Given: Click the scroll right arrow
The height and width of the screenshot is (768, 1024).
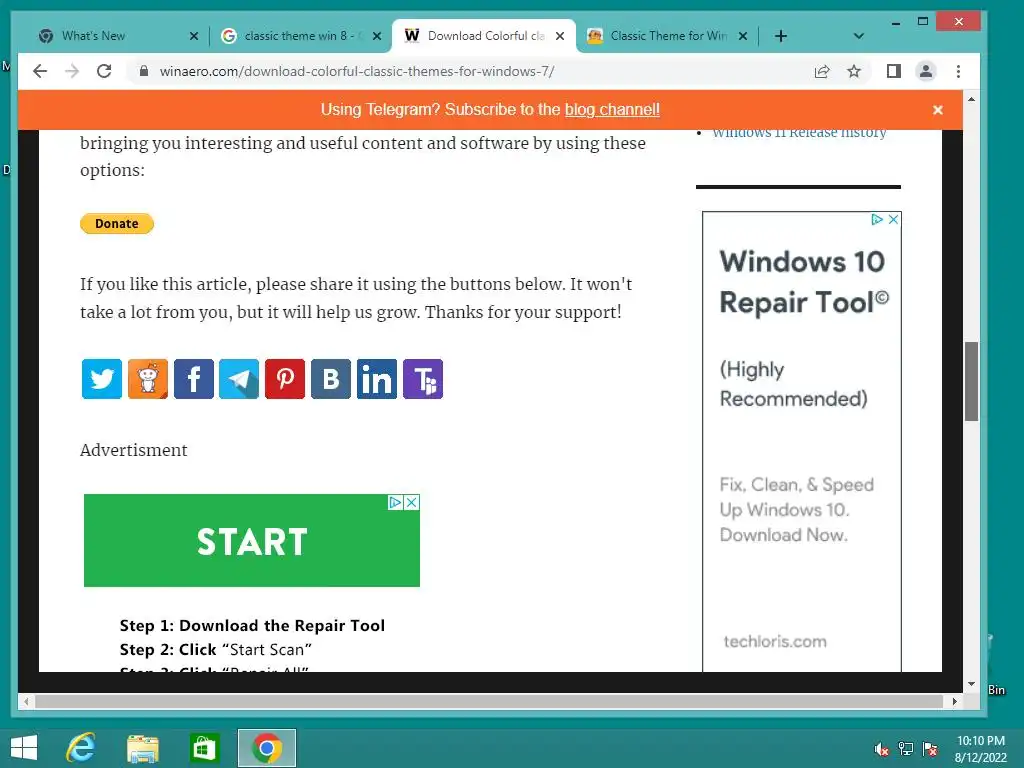Looking at the screenshot, I should pos(954,702).
